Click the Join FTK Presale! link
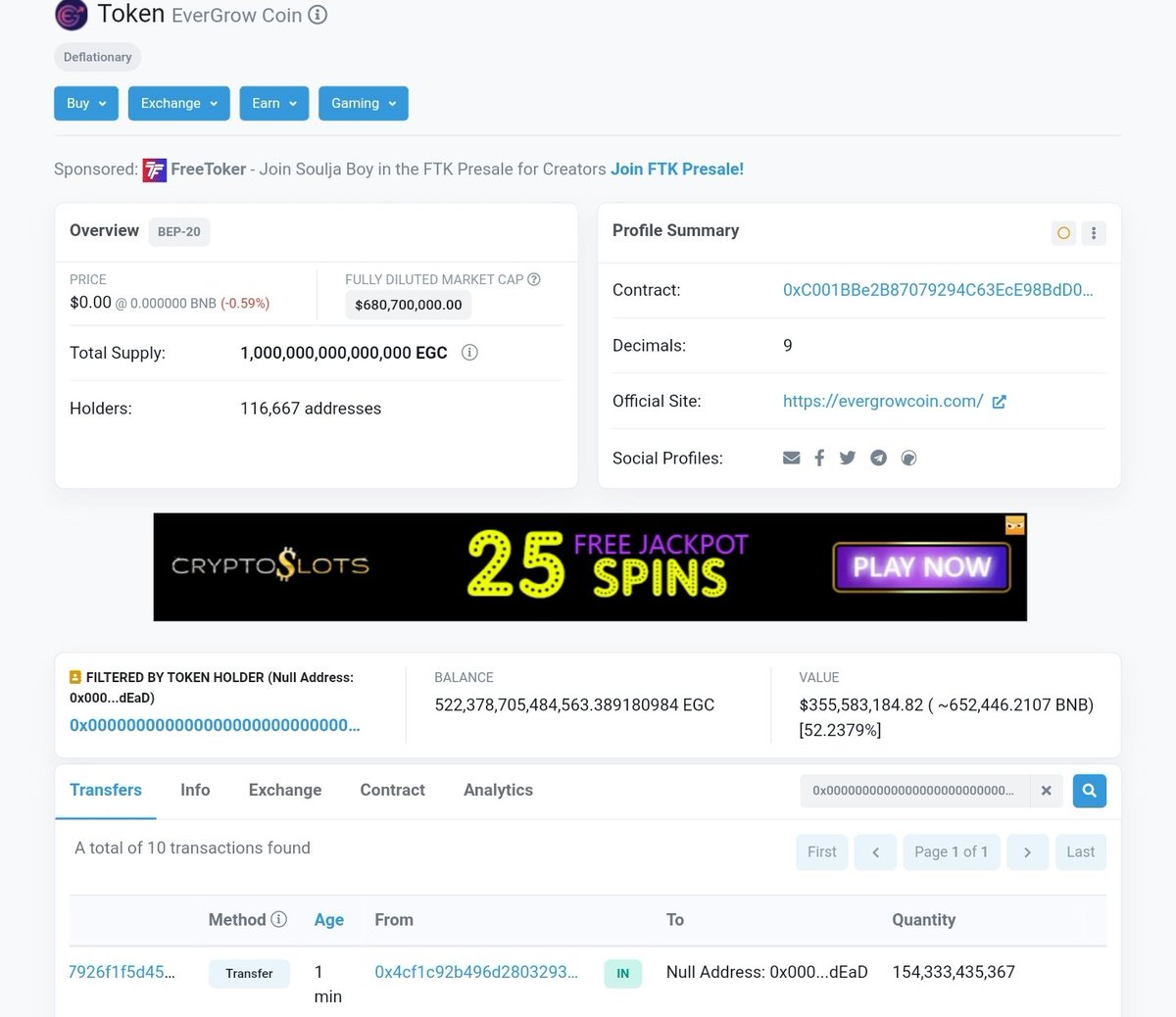The height and width of the screenshot is (1017, 1176). pyautogui.click(x=677, y=169)
